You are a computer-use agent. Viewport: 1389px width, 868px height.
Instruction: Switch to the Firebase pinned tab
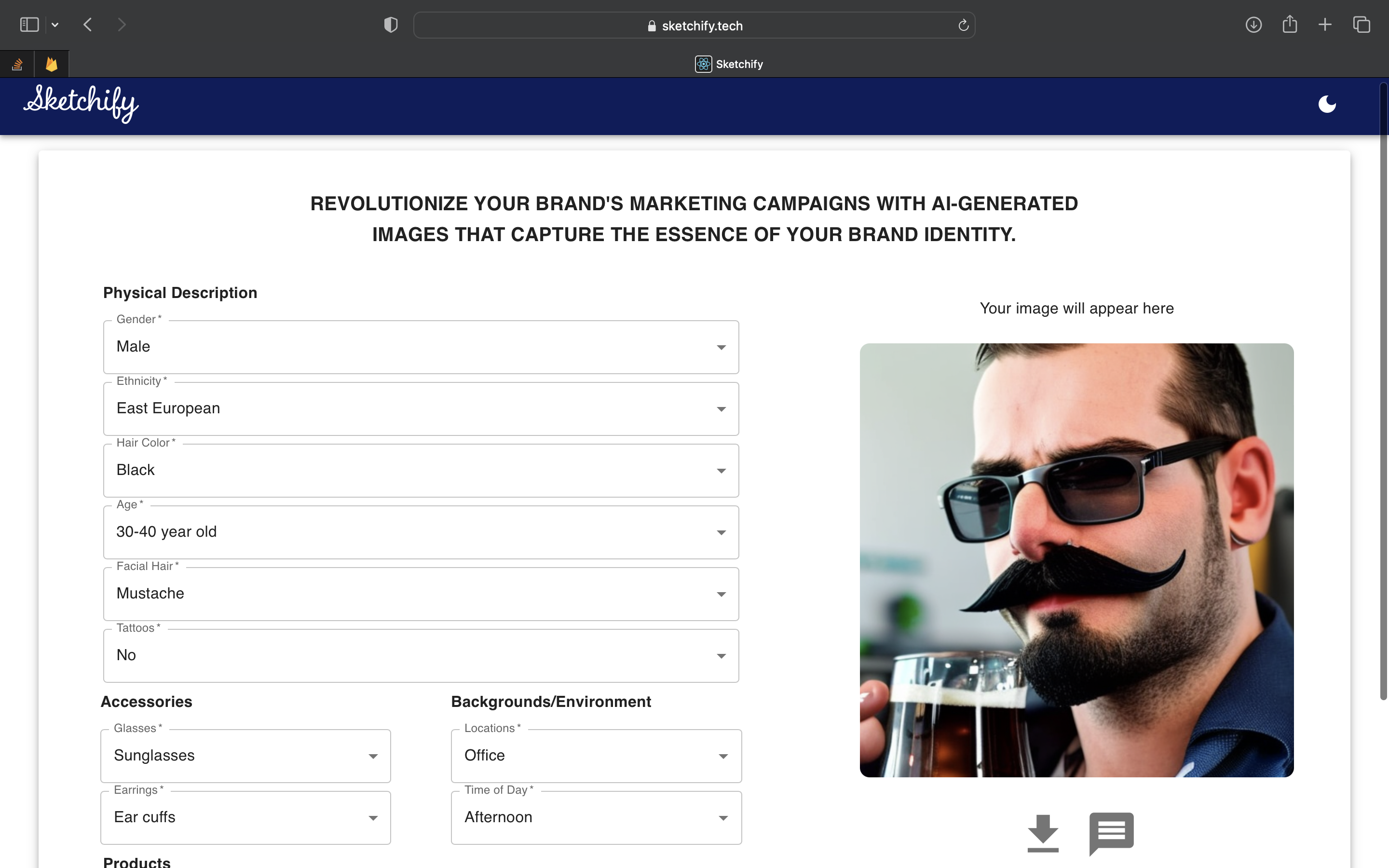tap(52, 64)
